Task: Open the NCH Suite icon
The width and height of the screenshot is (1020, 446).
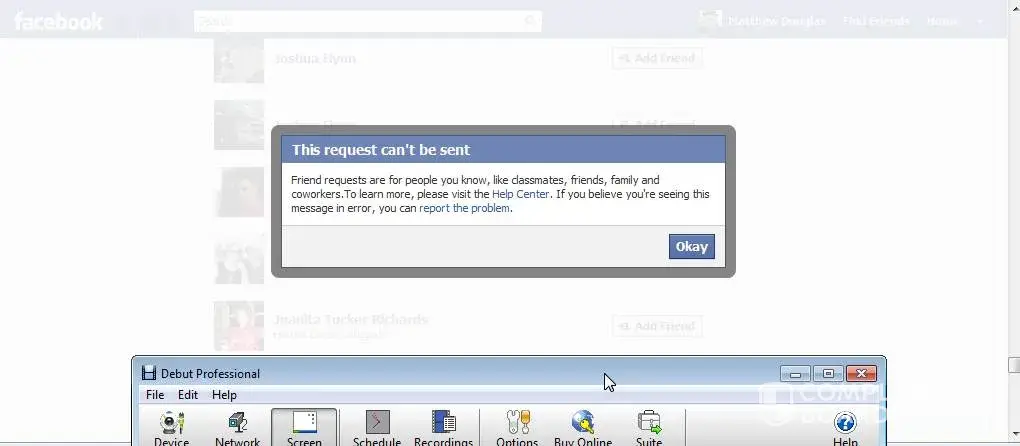Action: point(649,427)
